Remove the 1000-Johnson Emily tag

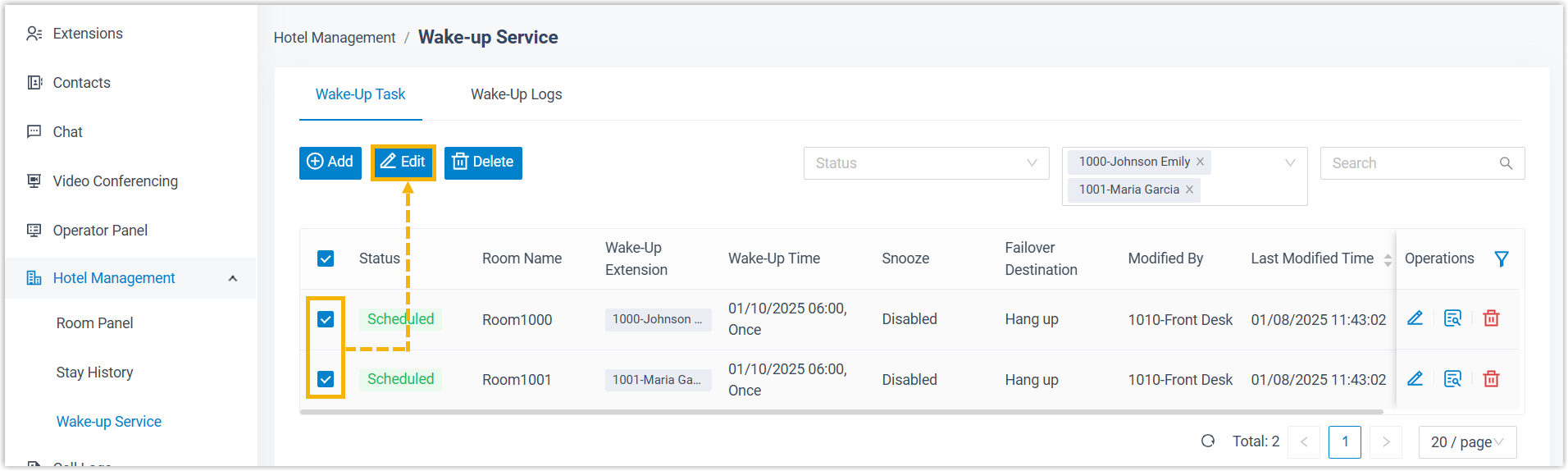tap(1200, 162)
